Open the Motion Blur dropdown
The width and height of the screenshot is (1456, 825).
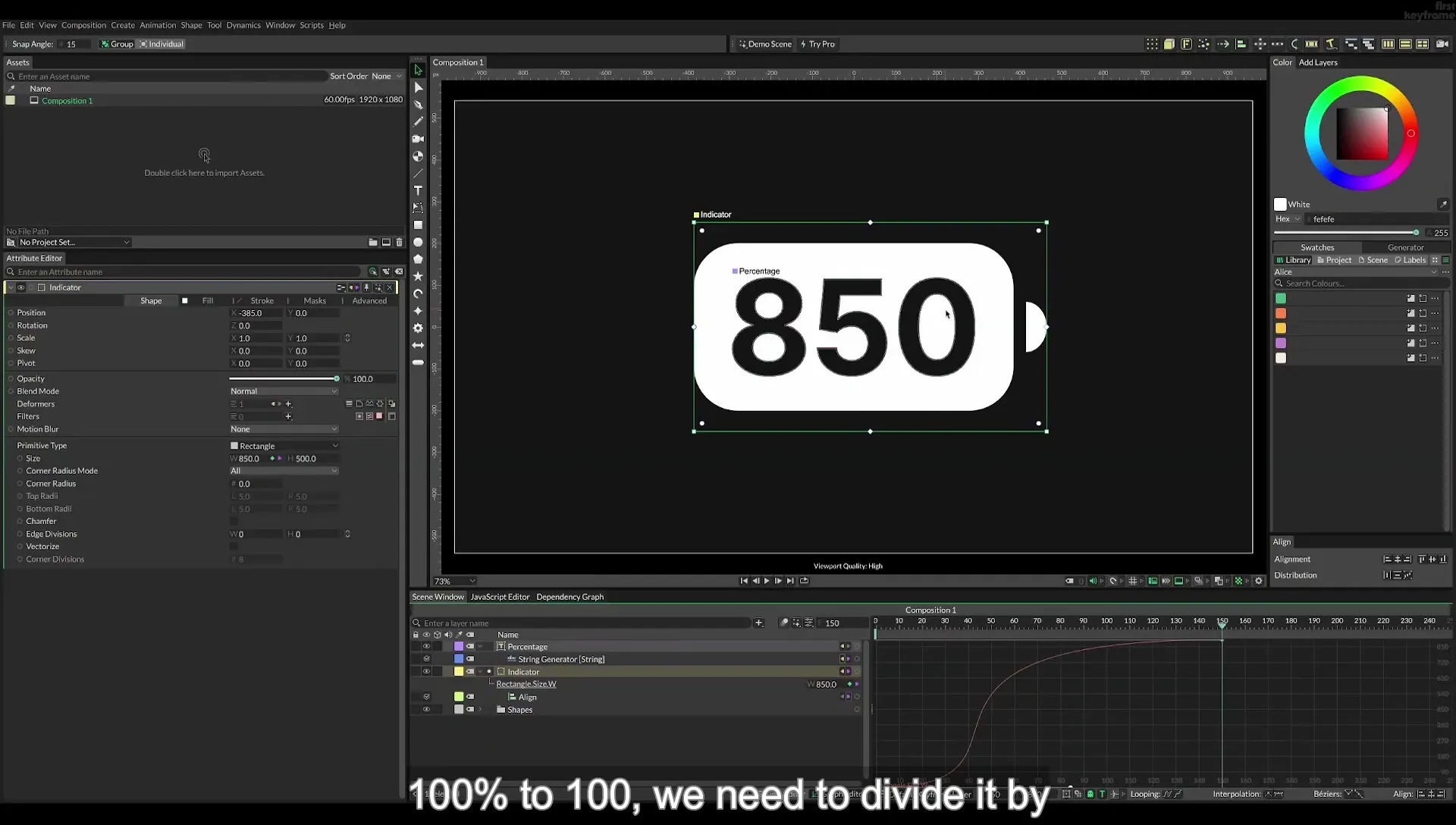point(284,429)
